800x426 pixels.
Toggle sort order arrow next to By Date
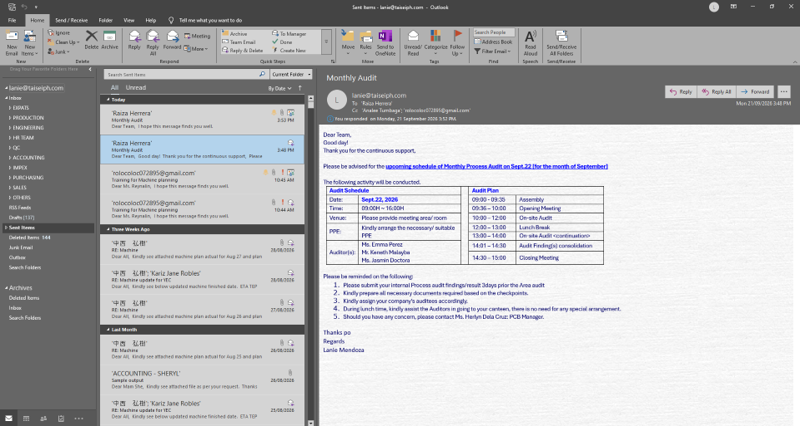[300, 88]
